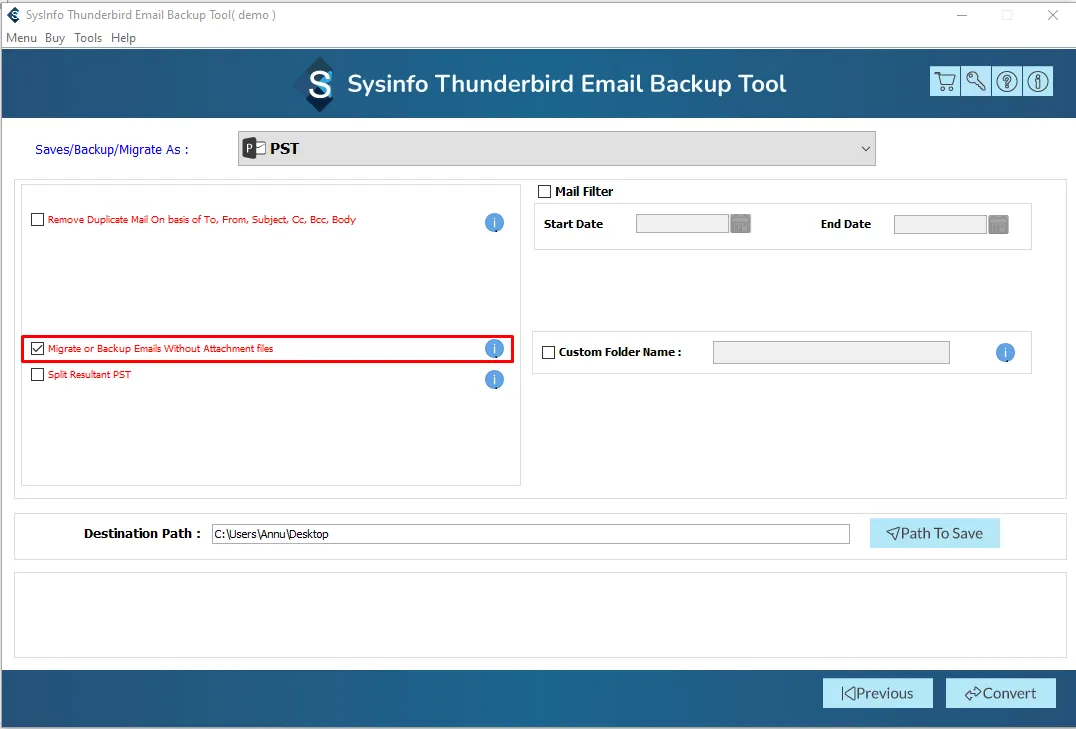Screen dimensions: 1076x729
Task: Expand the Saves/Backup/Migrate As PST dropdown
Action: point(557,148)
